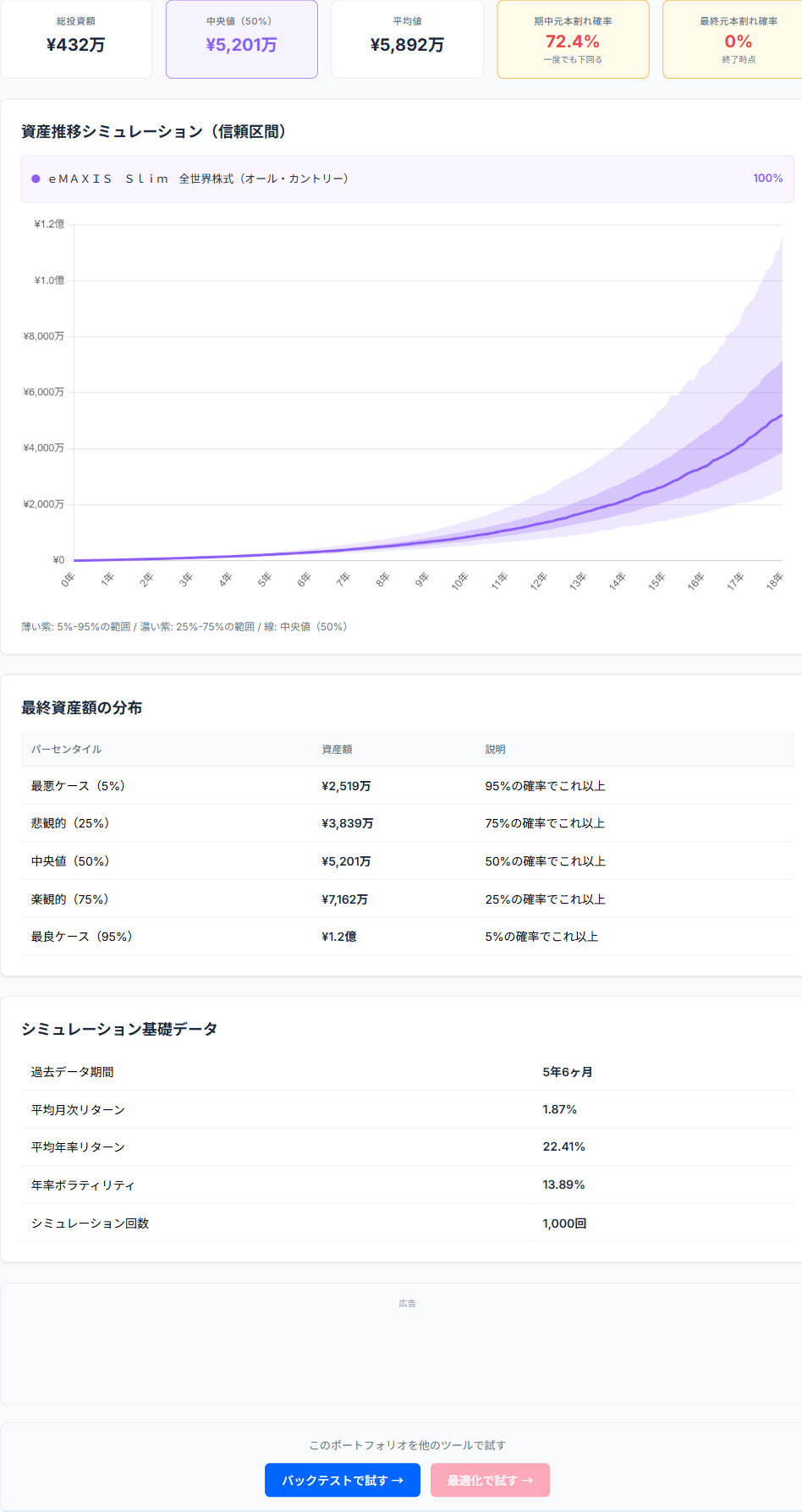Click the 平均年率リターン row label
The image size is (802, 1512).
pos(78,1146)
